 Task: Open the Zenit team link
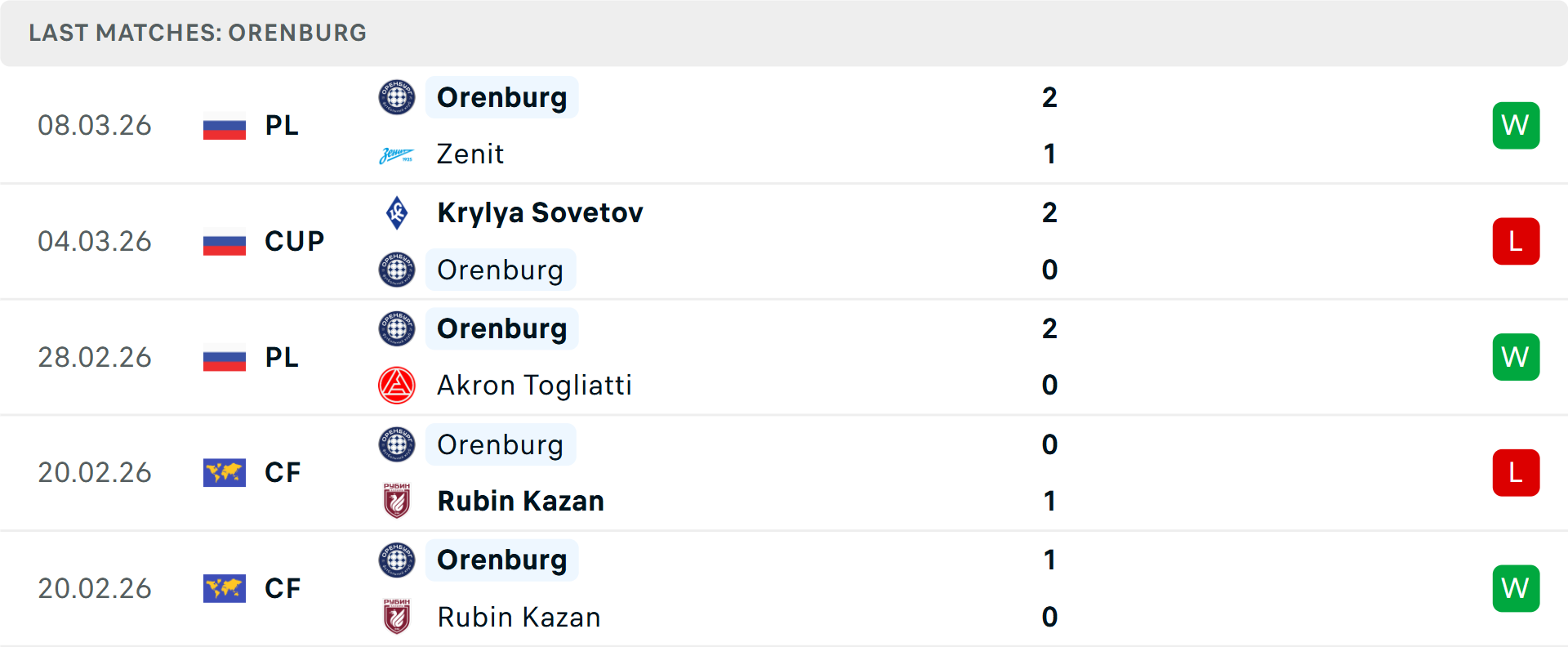470,154
